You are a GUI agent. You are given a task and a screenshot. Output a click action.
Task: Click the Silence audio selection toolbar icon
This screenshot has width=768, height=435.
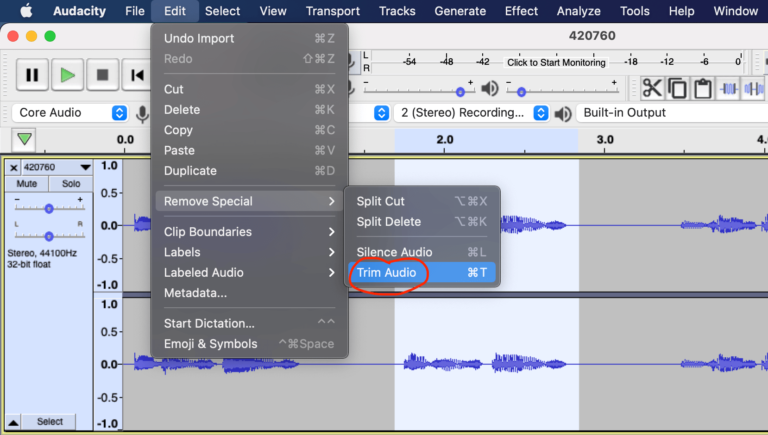(x=753, y=89)
